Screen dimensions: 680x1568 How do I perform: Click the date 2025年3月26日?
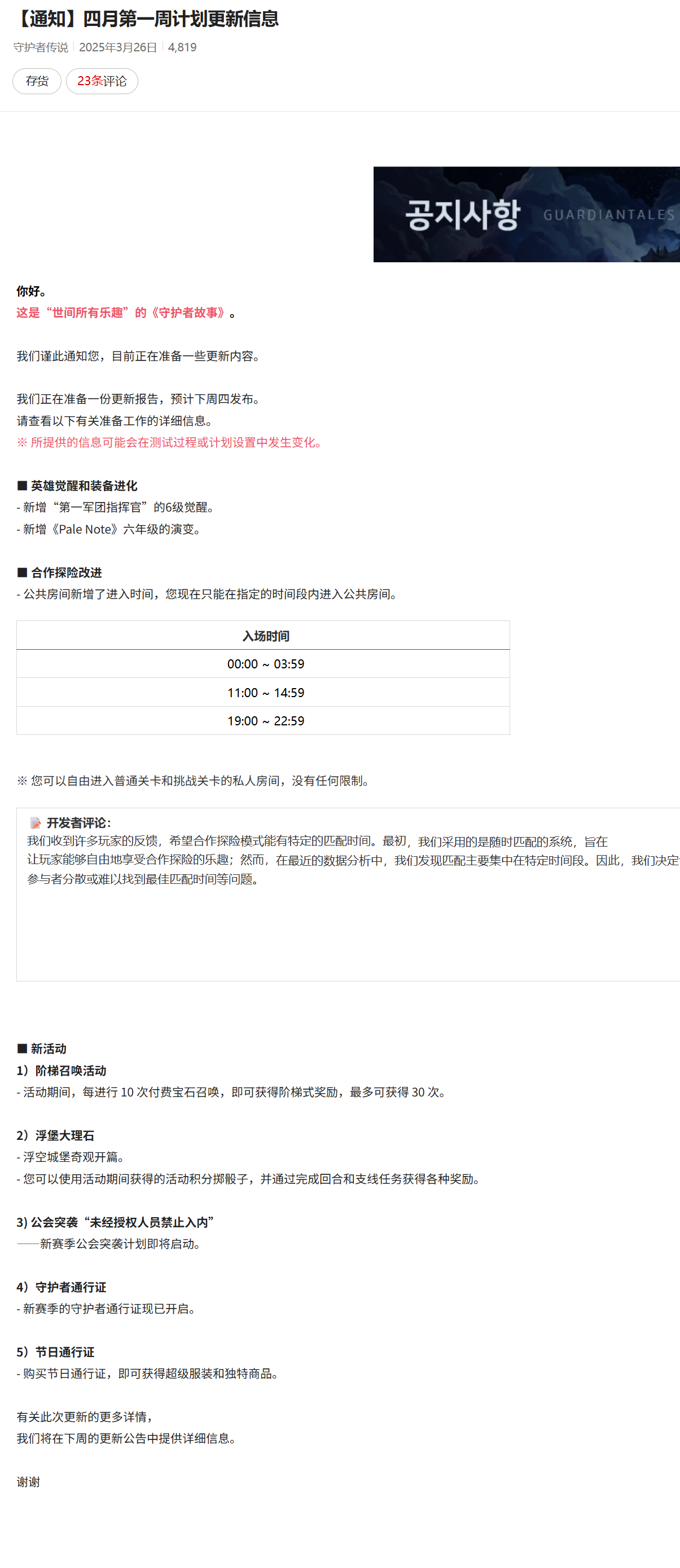pos(117,47)
